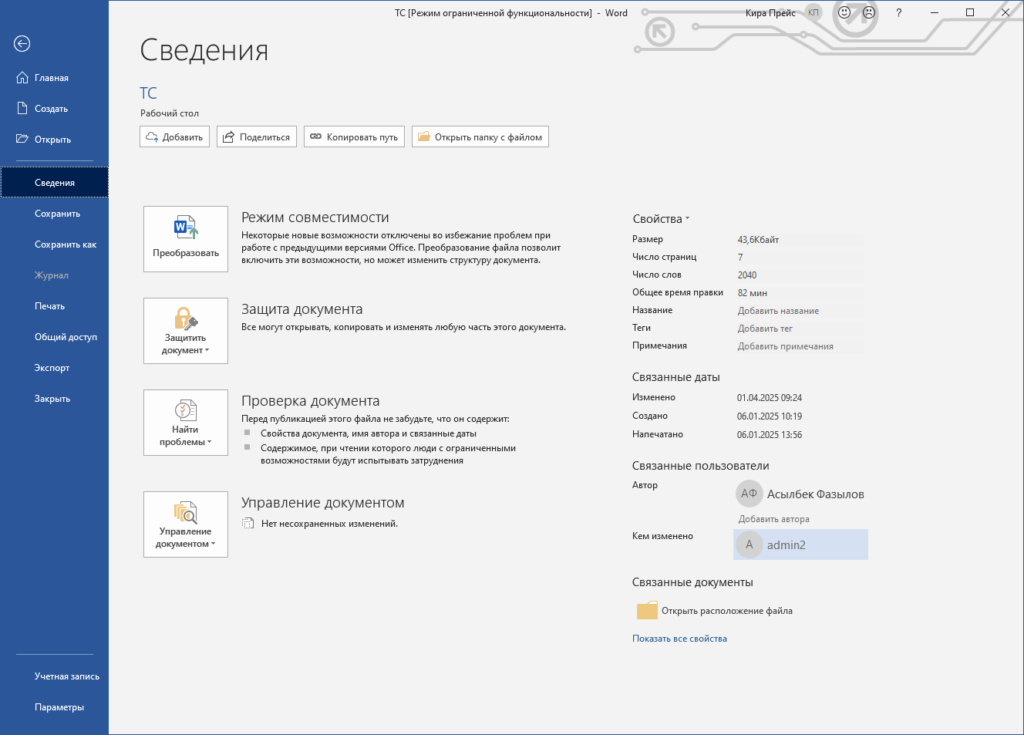Click the frowning face feedback icon

[869, 13]
